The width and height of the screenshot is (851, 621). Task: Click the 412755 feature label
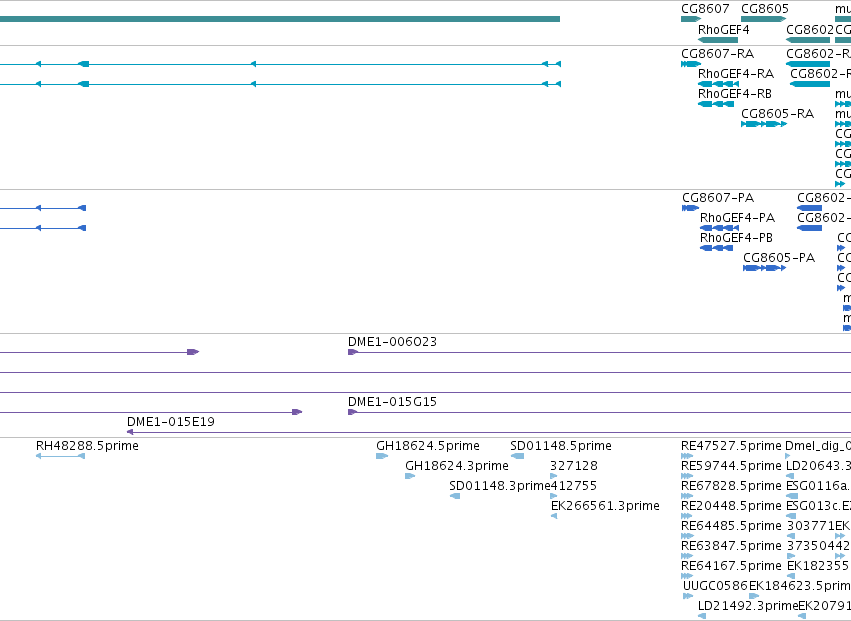click(574, 486)
